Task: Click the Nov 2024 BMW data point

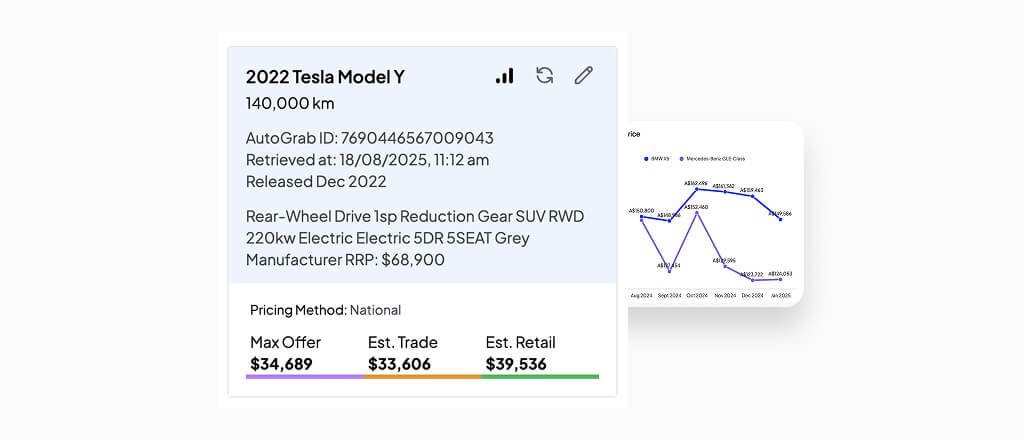Action: (x=725, y=192)
